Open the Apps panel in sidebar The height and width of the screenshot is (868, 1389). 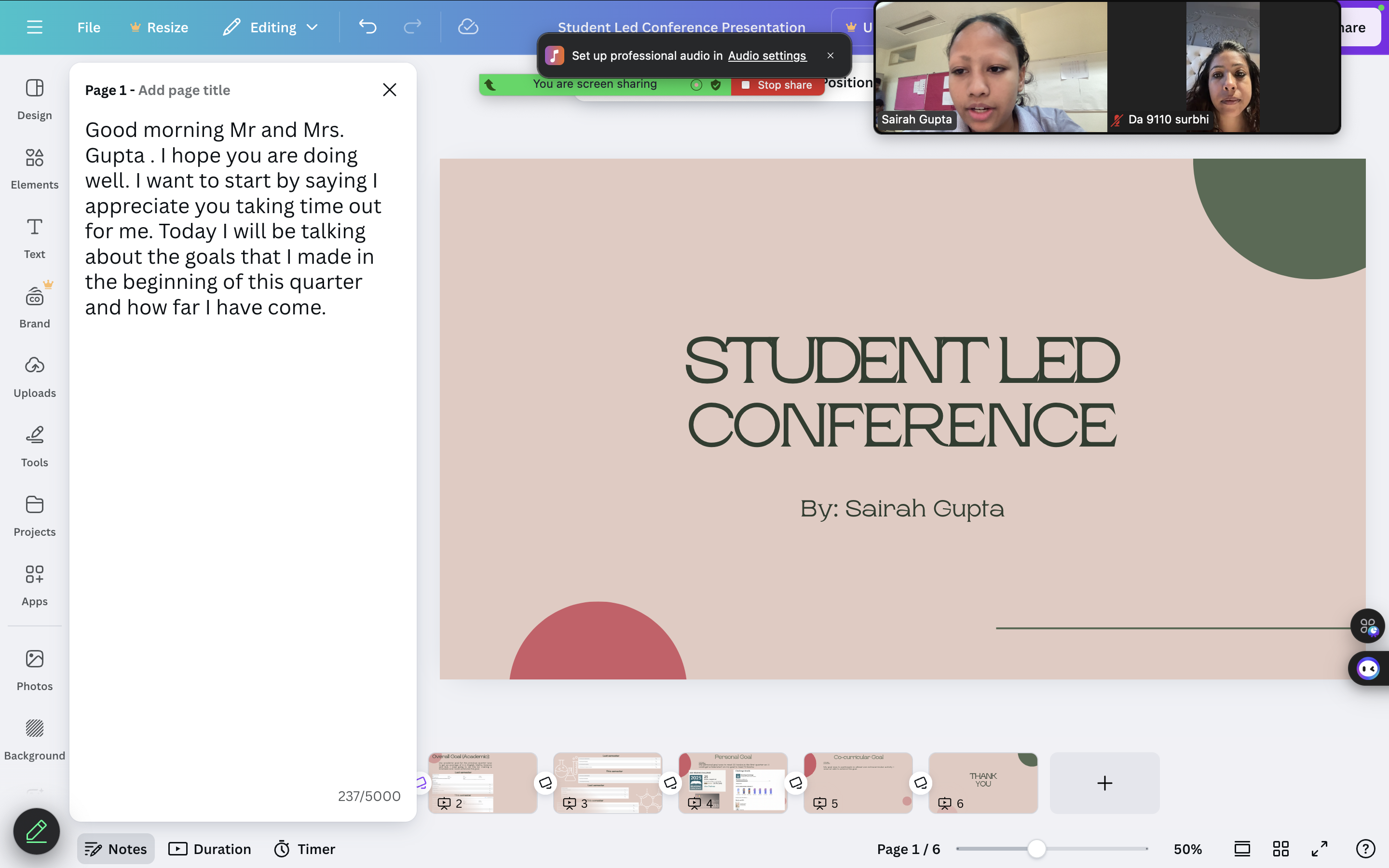click(34, 584)
